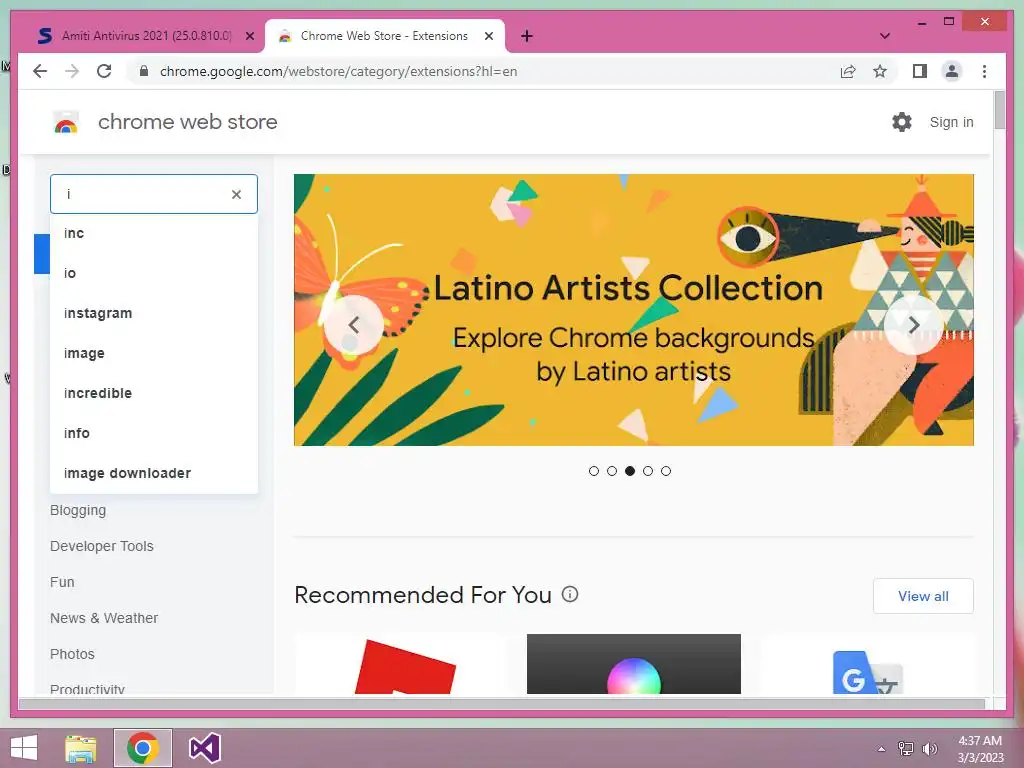Open taskbar clock showing 4:37 AM

pos(980,748)
